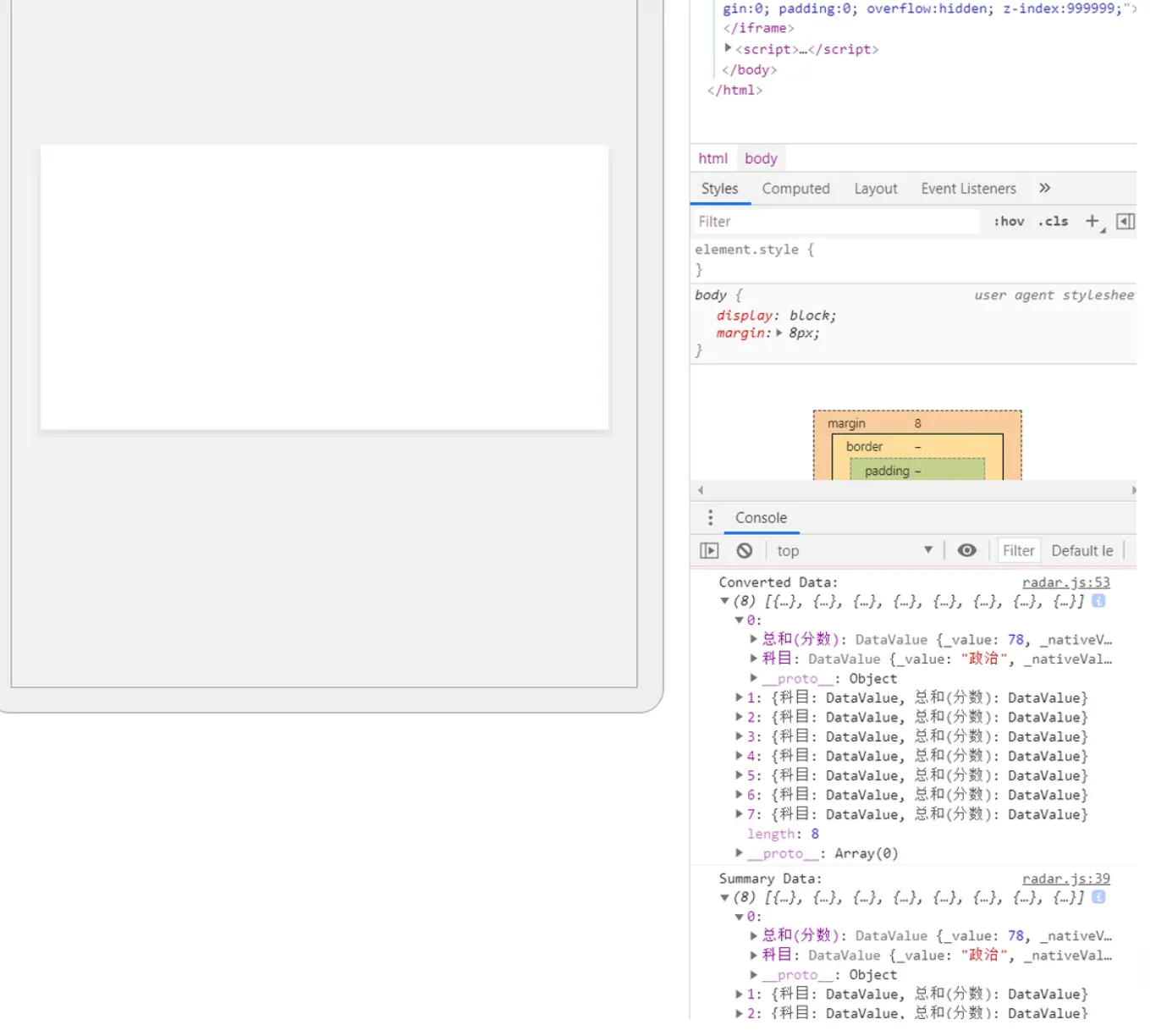Select closing </body> tag in DOM tree
This screenshot has height=1036, width=1150.
pyautogui.click(x=749, y=69)
